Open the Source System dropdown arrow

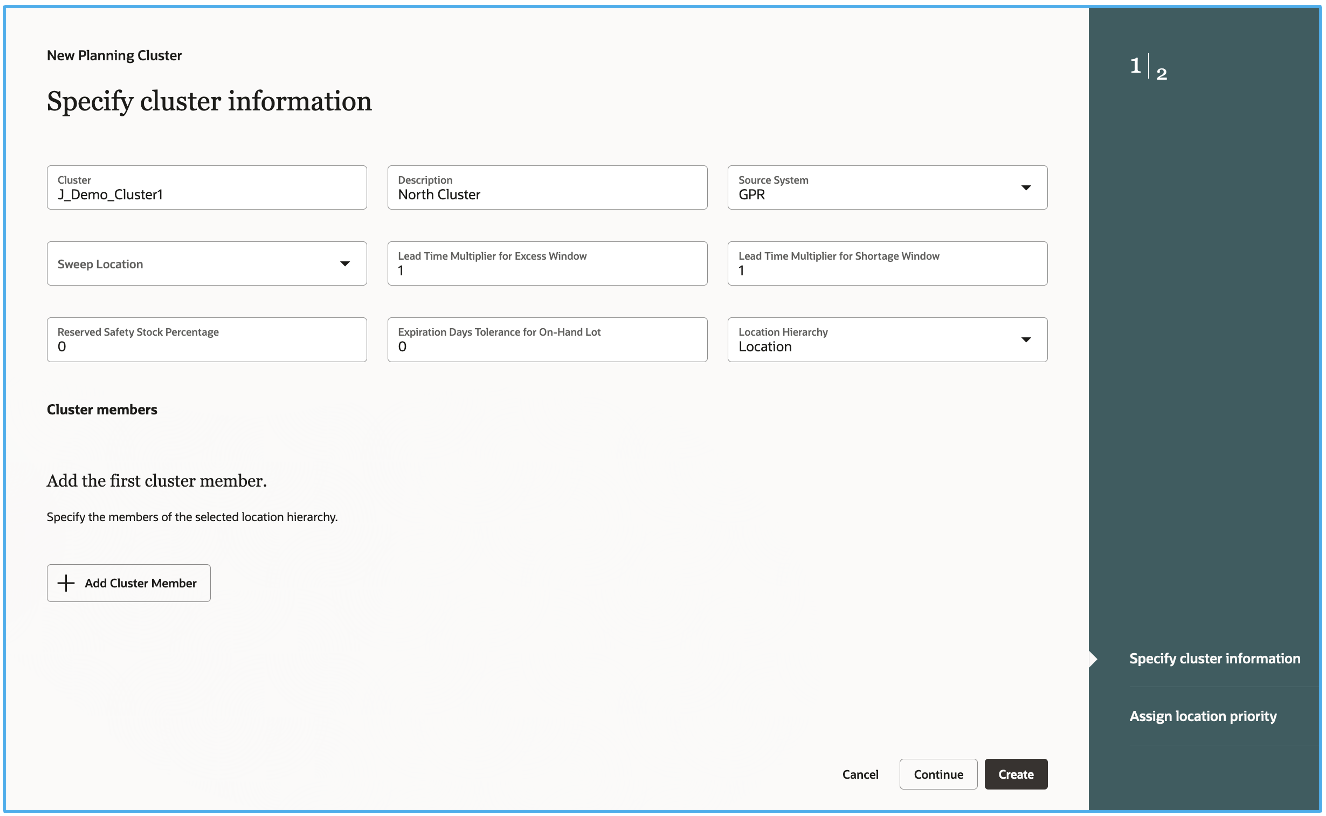[x=1026, y=187]
